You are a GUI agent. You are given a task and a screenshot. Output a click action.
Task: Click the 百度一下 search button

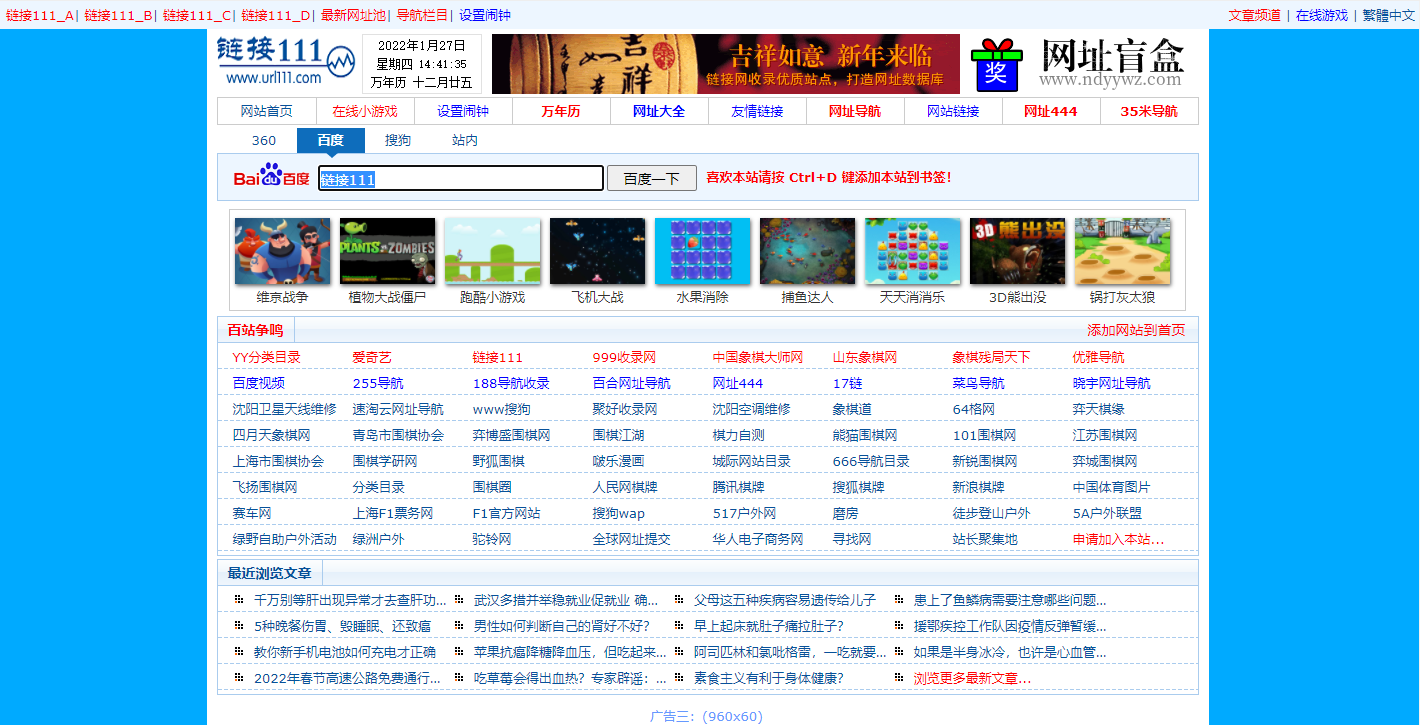click(x=652, y=179)
